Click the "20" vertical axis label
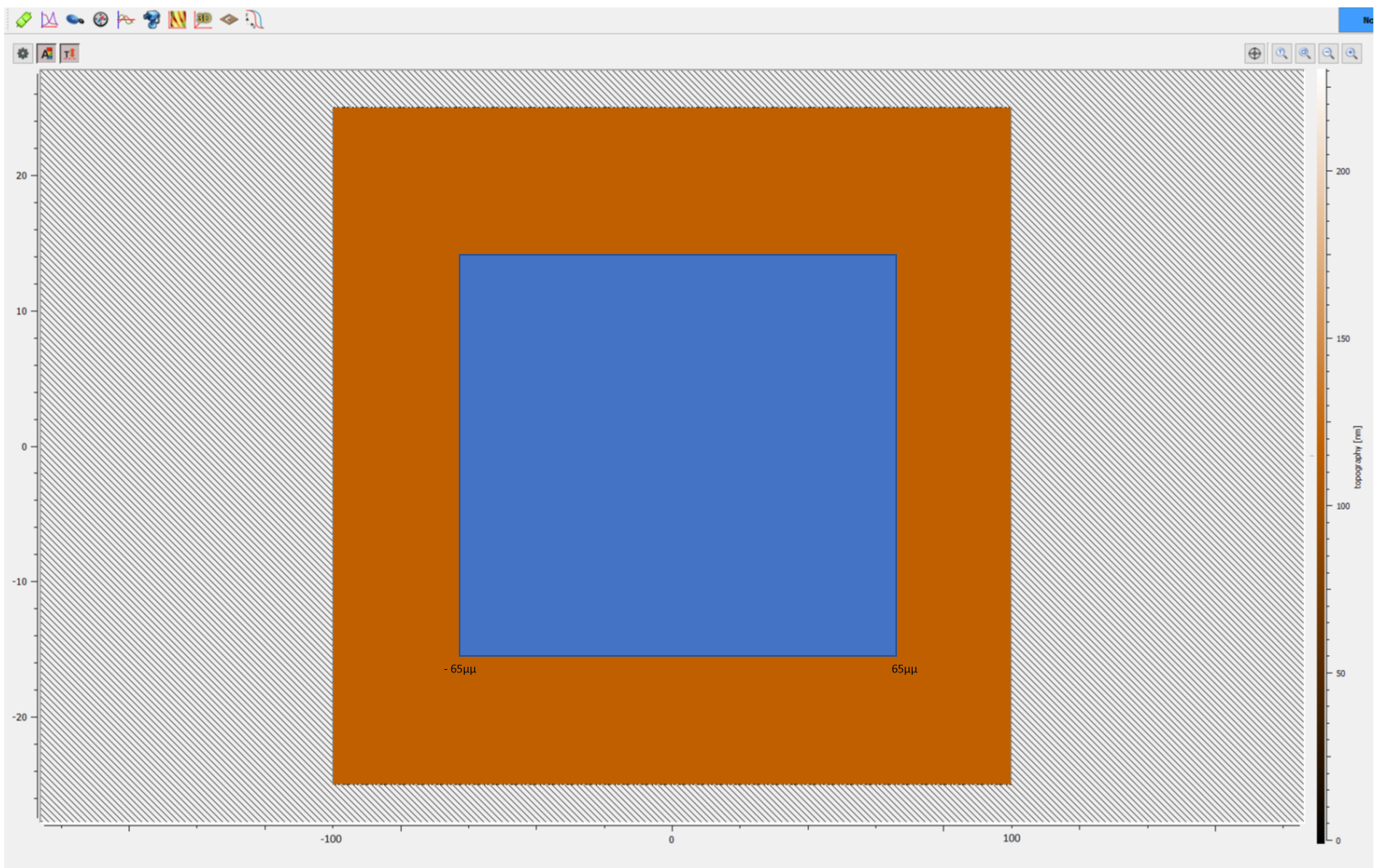Viewport: 1378px width, 868px height. point(21,175)
